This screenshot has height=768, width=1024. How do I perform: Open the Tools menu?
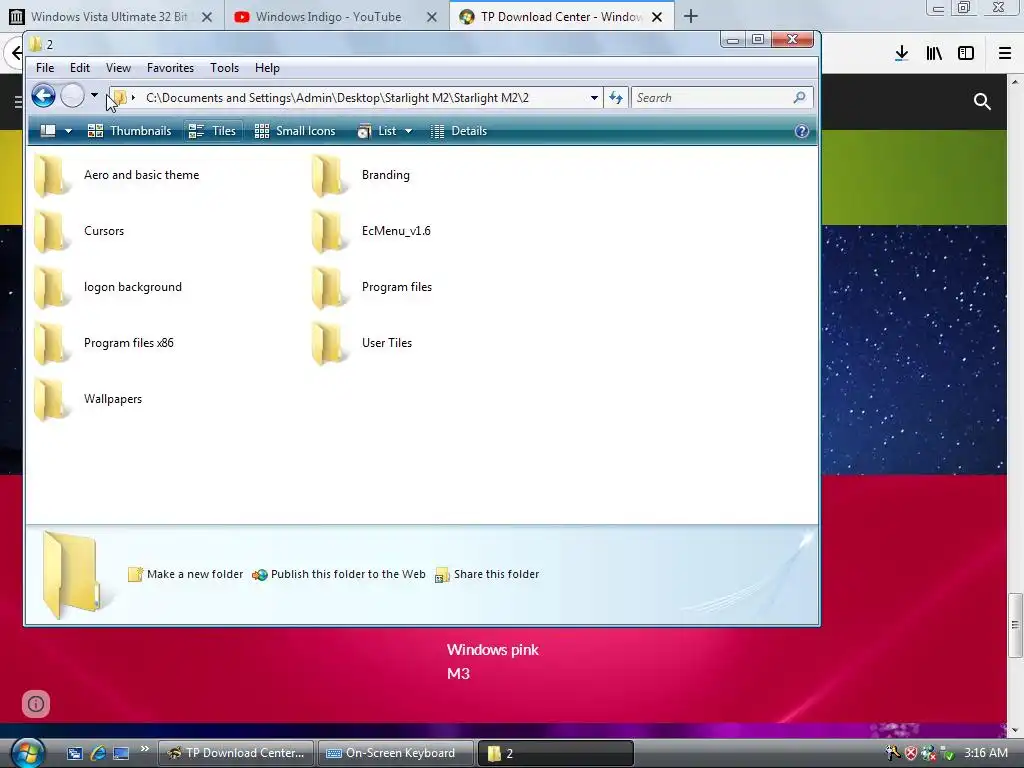click(224, 68)
